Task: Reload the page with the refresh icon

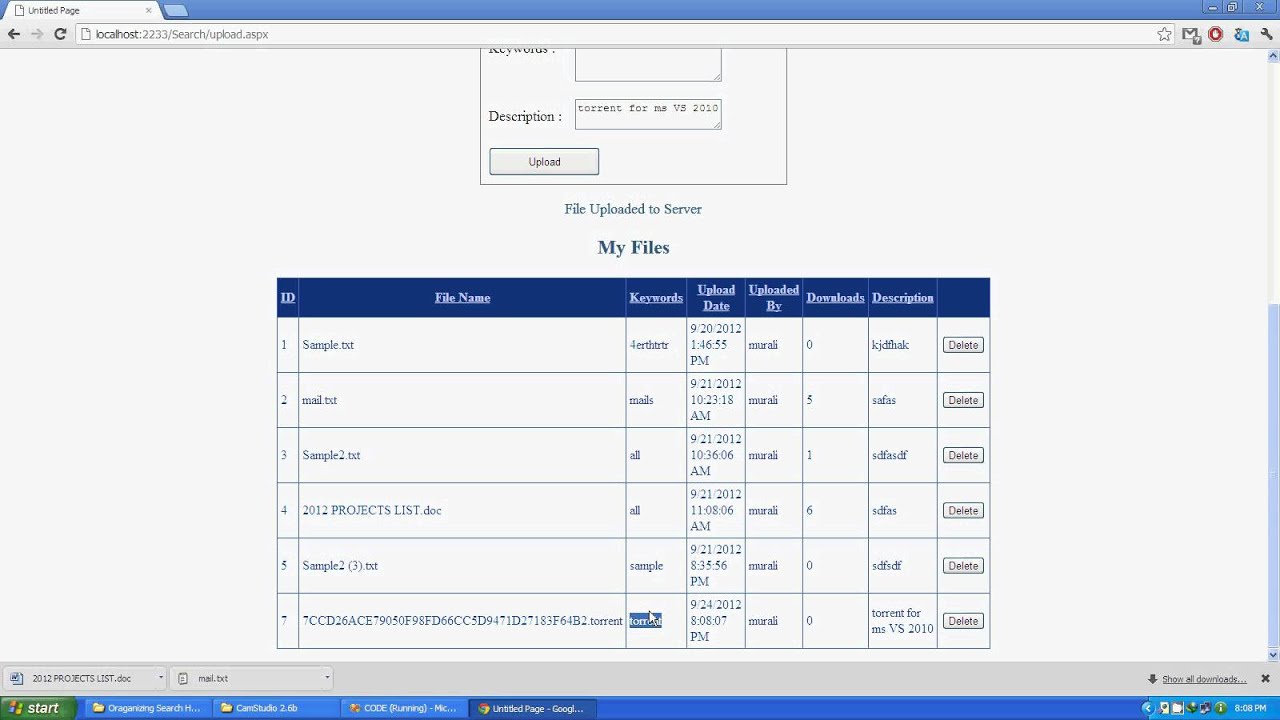Action: pyautogui.click(x=60, y=34)
